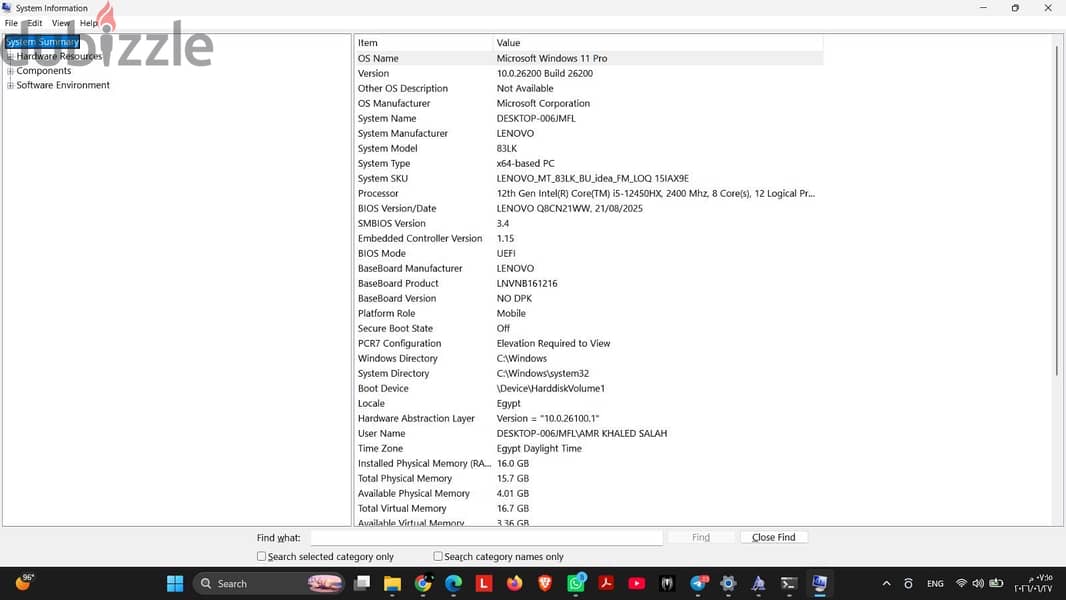This screenshot has height=600, width=1066.
Task: Launch Microsoft Edge from the taskbar
Action: pos(453,584)
